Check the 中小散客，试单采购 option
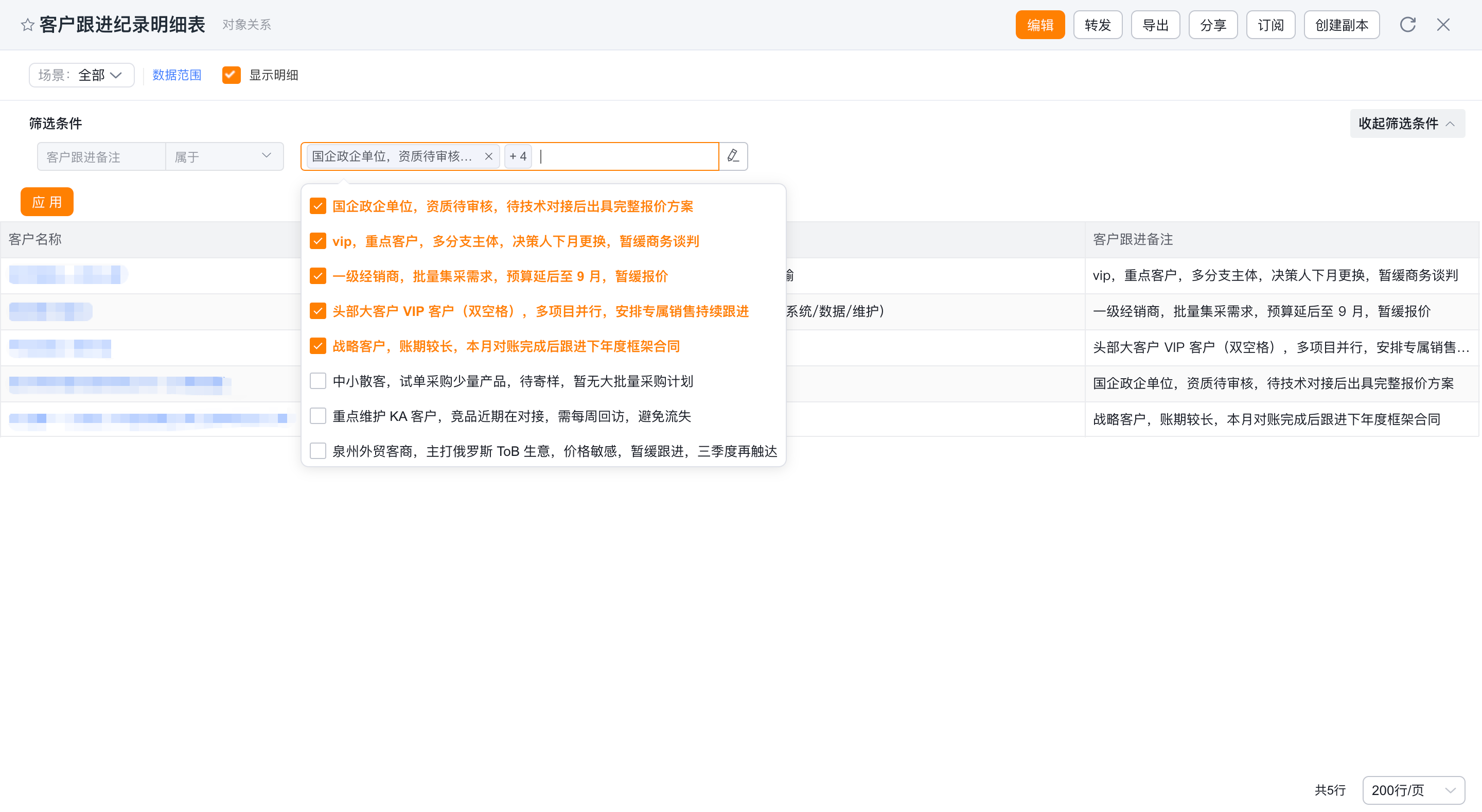The image size is (1482, 812). click(x=317, y=381)
